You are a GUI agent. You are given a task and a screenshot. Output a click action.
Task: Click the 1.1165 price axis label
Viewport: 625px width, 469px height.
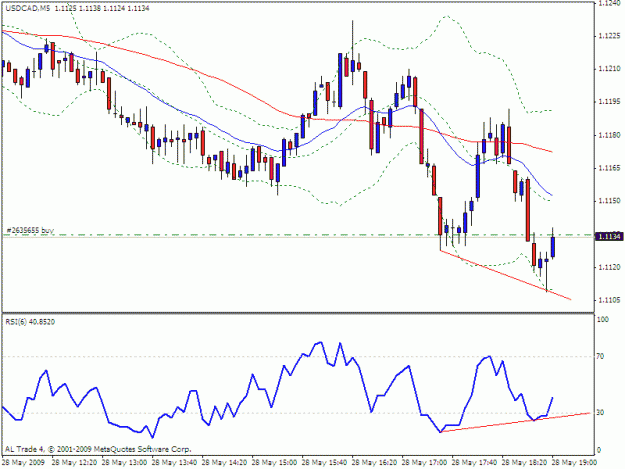(x=609, y=169)
